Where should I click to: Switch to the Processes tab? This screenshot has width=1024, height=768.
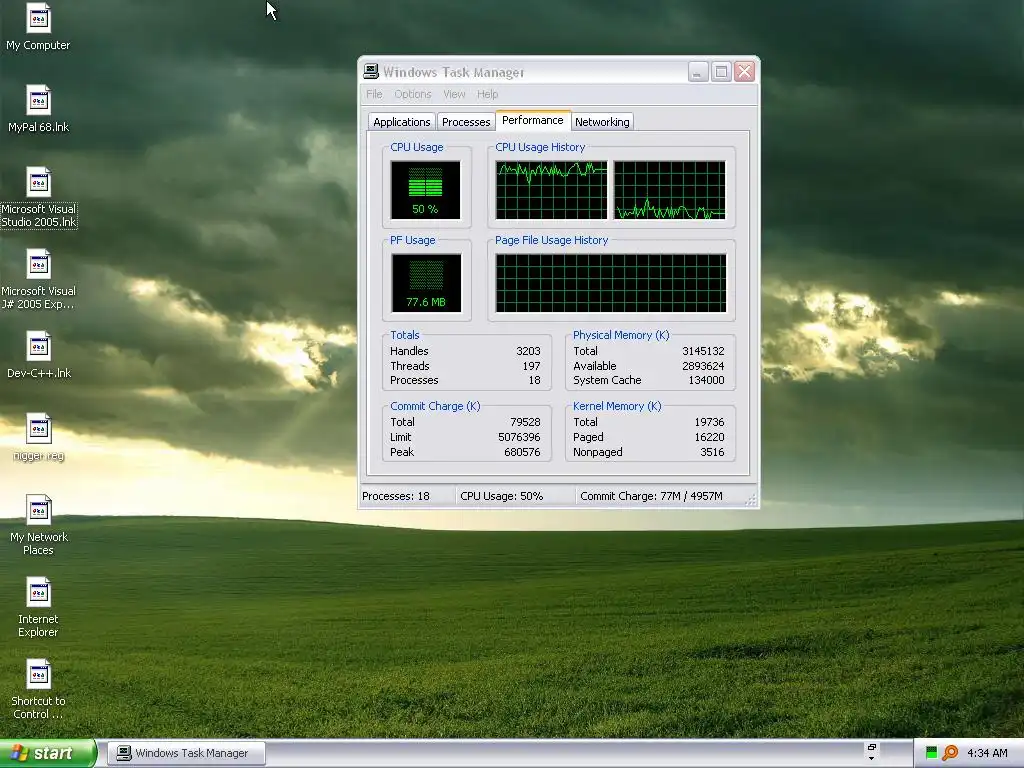[466, 122]
